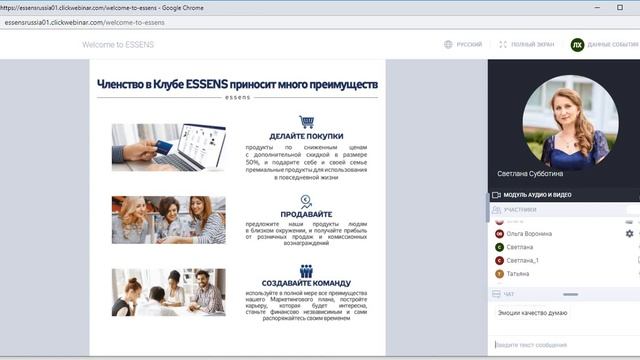
Task: Open ДАННЫЕ СОБЫТИЯ event details
Action: click(x=613, y=44)
